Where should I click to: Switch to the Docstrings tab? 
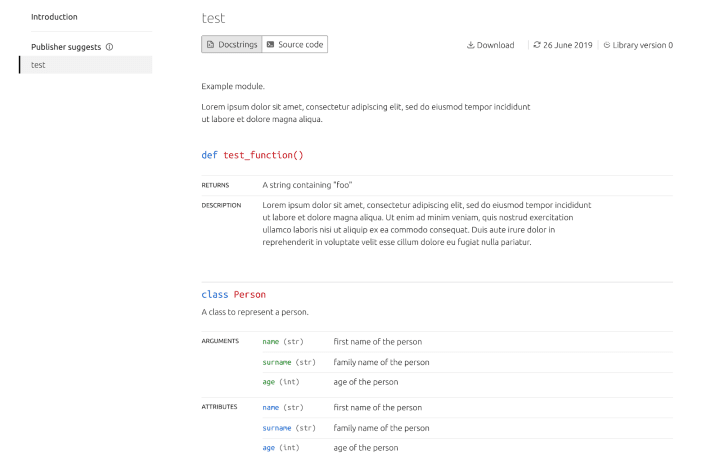[230, 45]
